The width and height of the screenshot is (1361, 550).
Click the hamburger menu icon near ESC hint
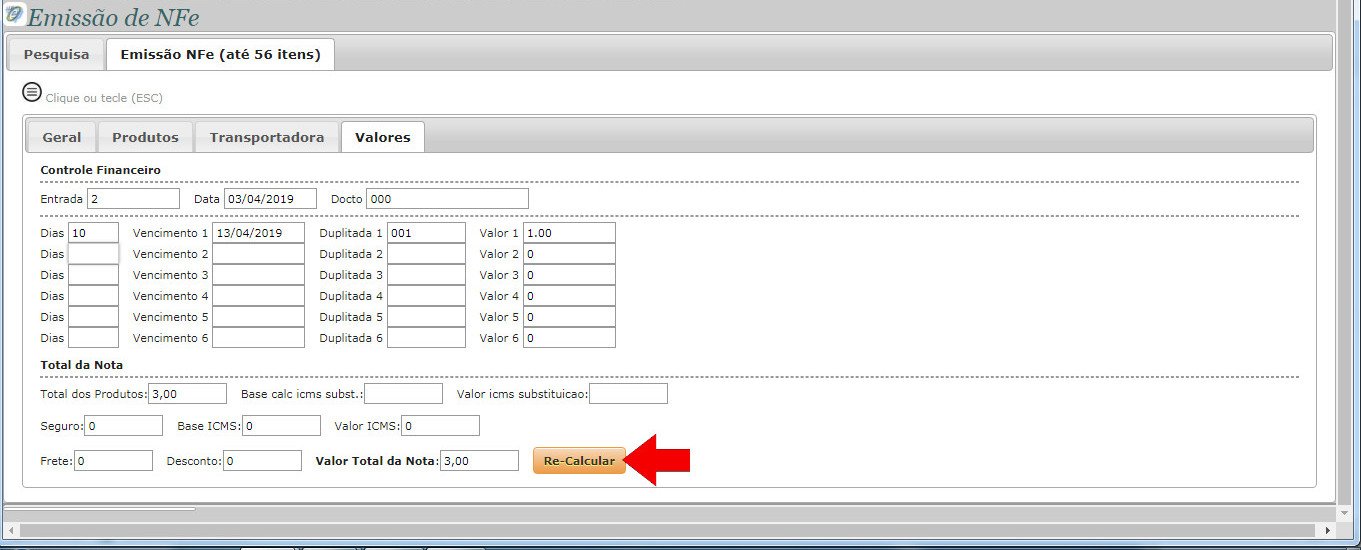tap(32, 92)
